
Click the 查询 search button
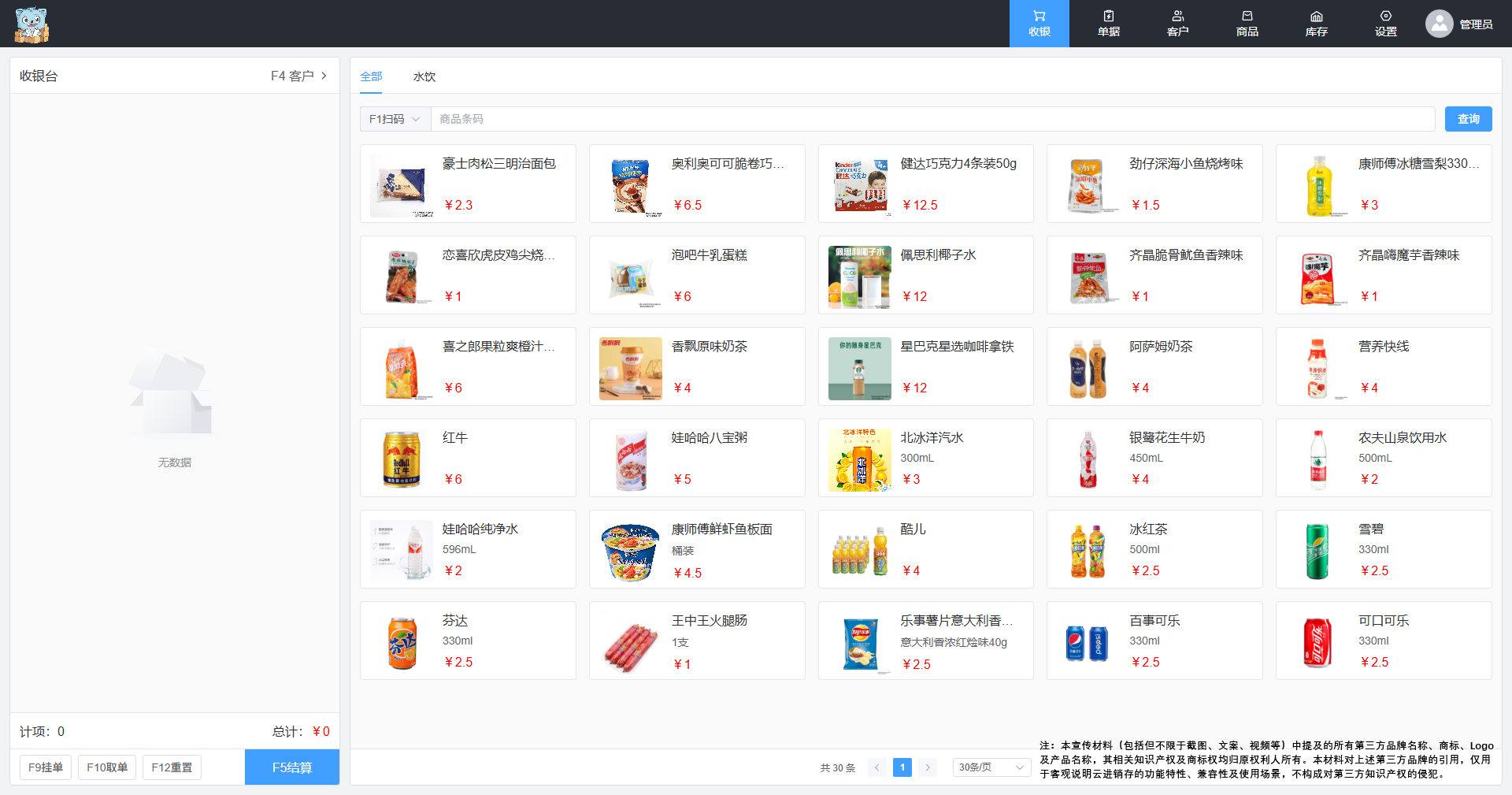click(x=1468, y=119)
